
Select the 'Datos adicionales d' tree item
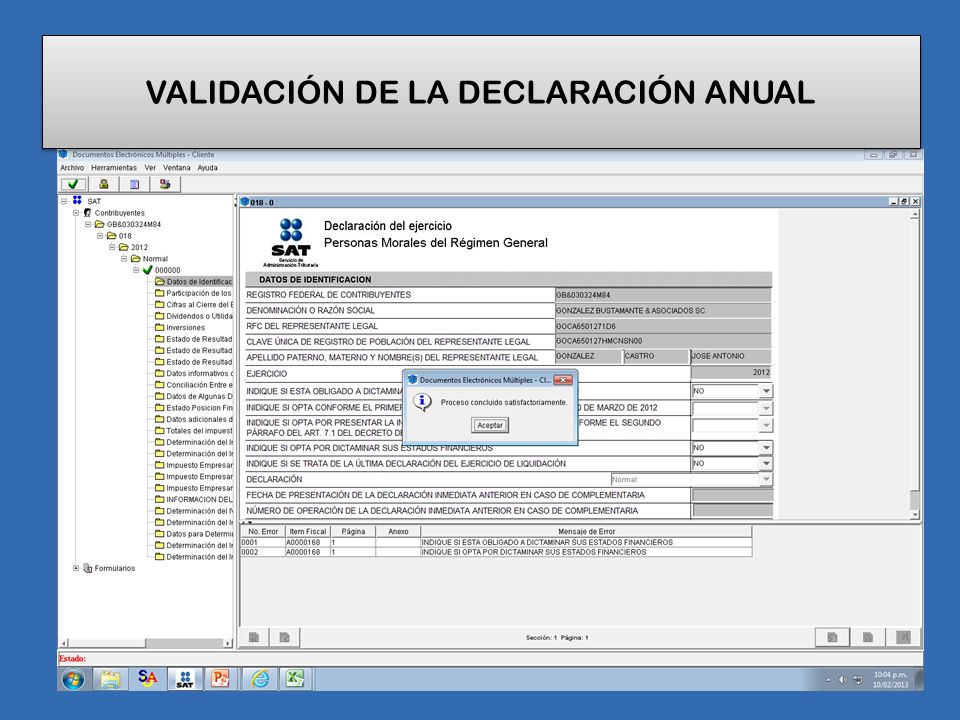pyautogui.click(x=199, y=419)
